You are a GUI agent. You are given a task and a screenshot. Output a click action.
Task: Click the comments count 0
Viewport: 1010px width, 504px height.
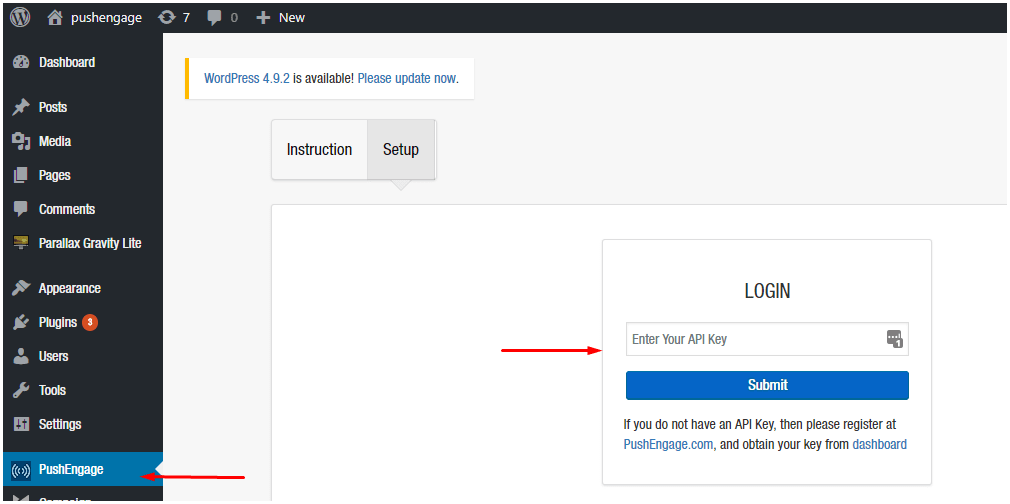[x=234, y=18]
